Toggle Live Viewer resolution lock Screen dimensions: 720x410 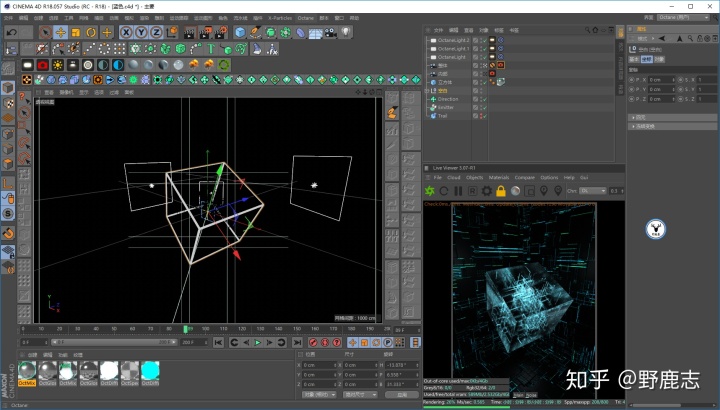[501, 191]
